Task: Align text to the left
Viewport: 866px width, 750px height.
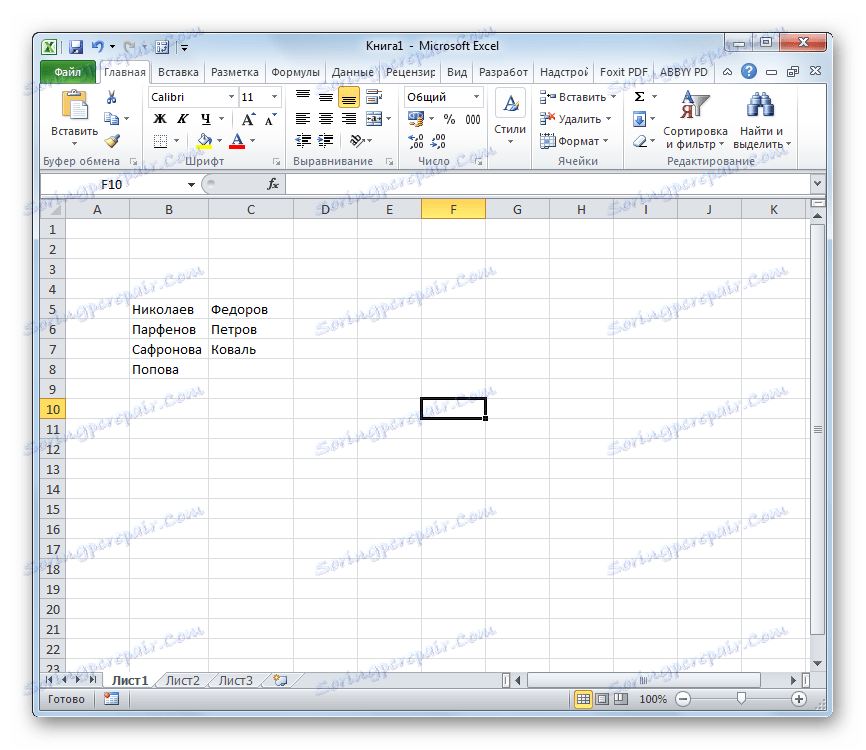Action: click(x=303, y=119)
